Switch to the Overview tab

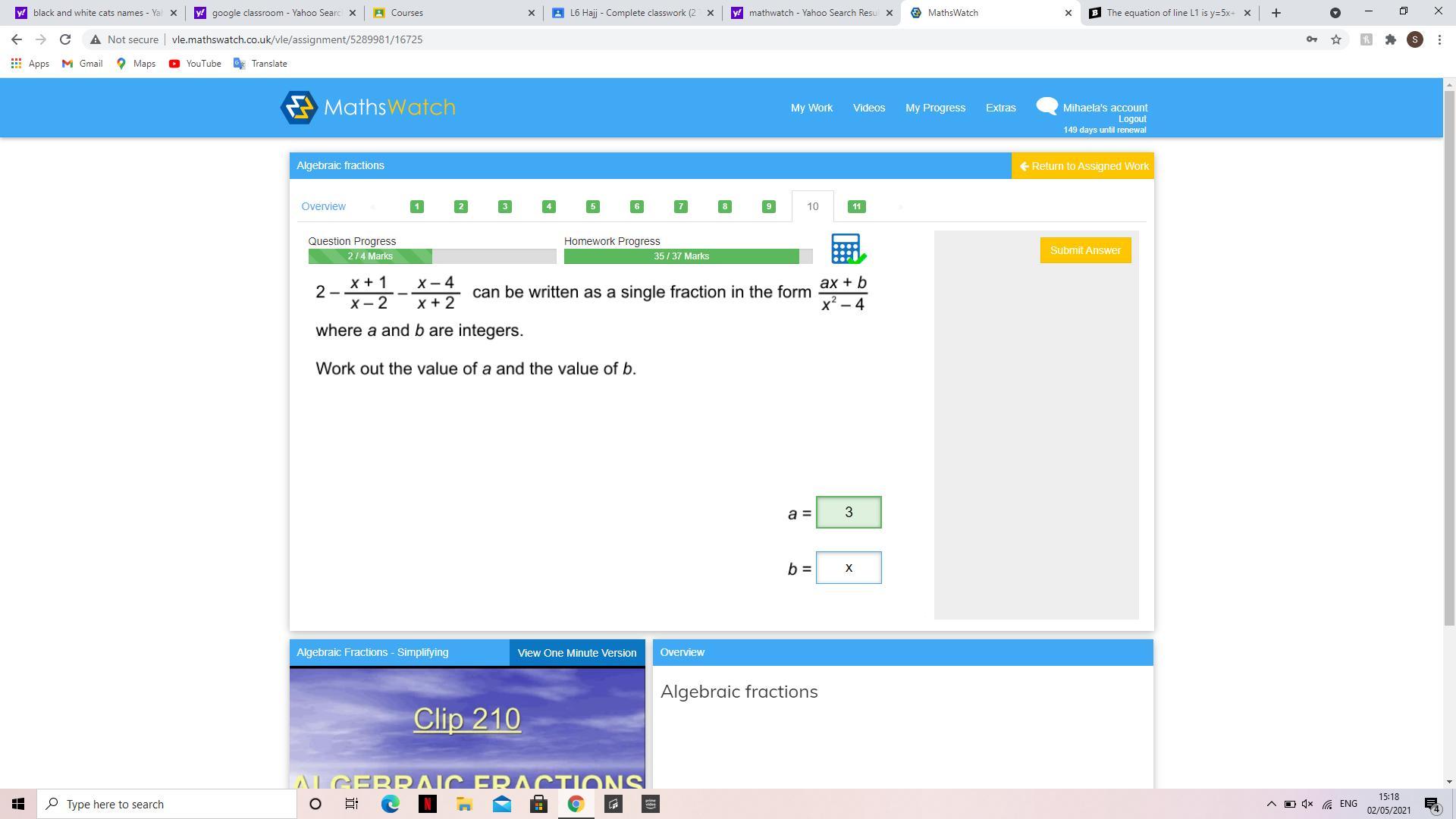click(x=323, y=206)
